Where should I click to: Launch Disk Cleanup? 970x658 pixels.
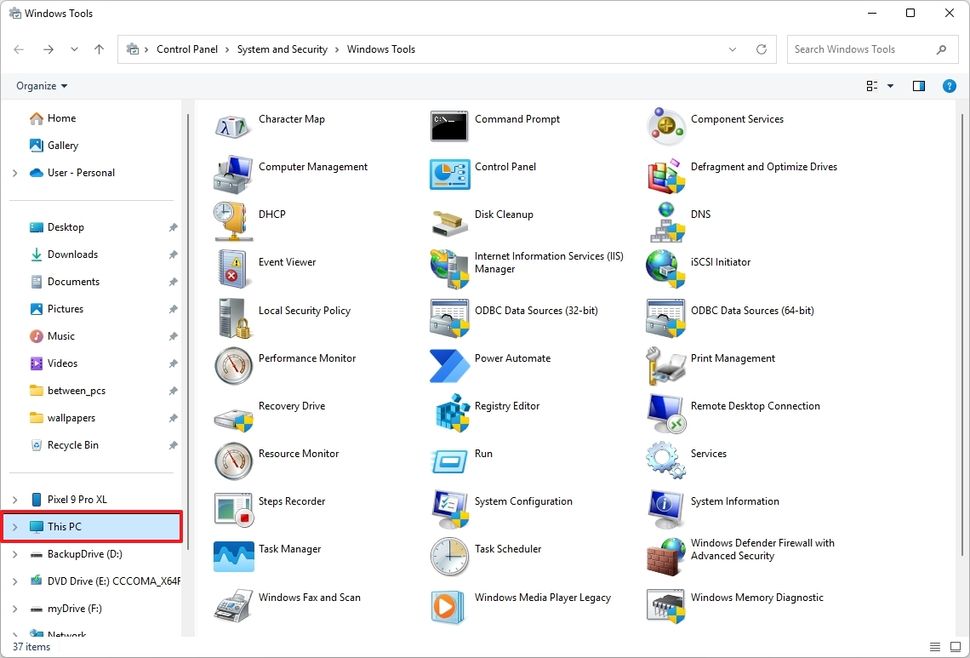click(x=506, y=214)
